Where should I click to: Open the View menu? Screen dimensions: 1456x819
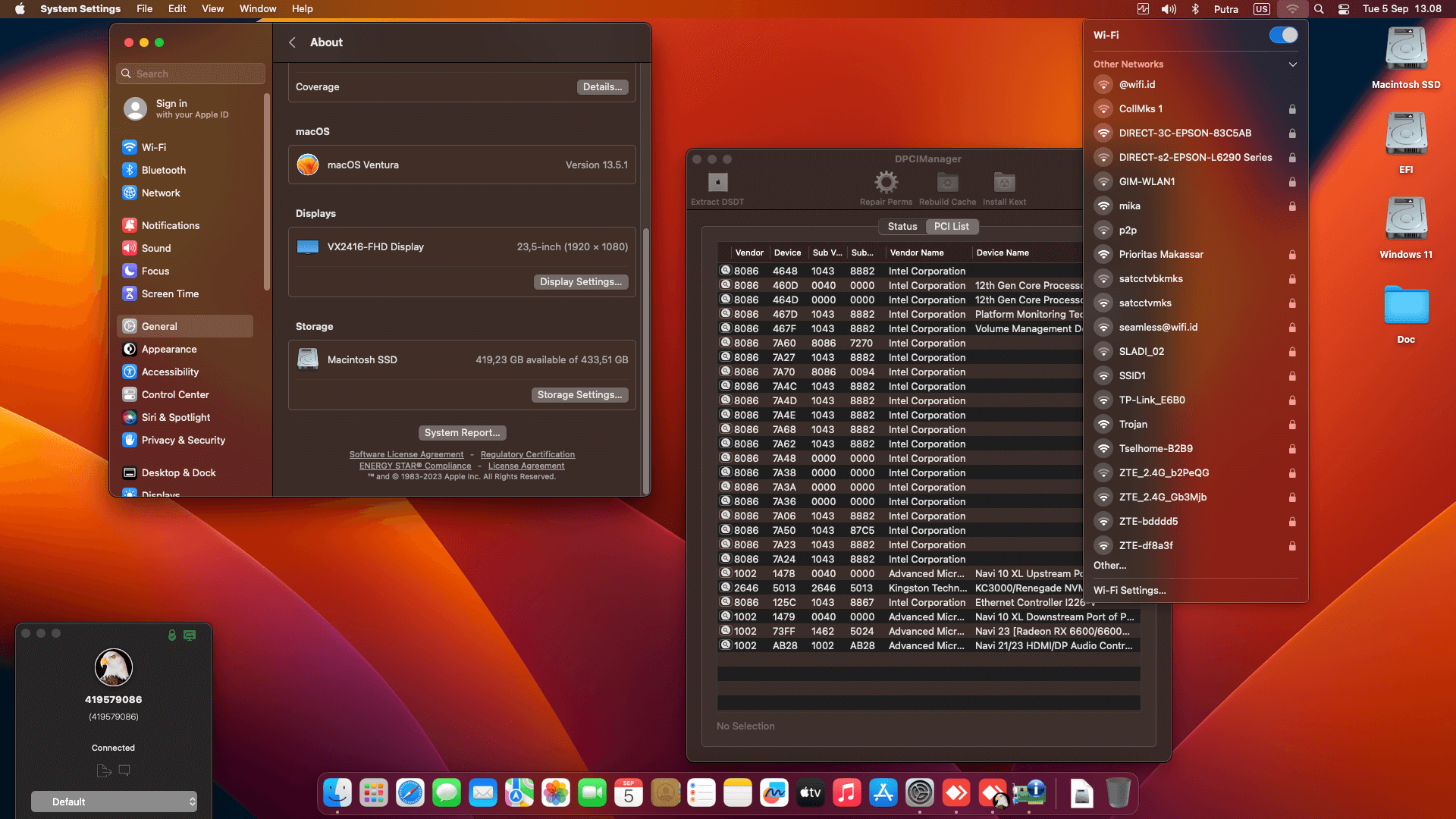pos(212,9)
